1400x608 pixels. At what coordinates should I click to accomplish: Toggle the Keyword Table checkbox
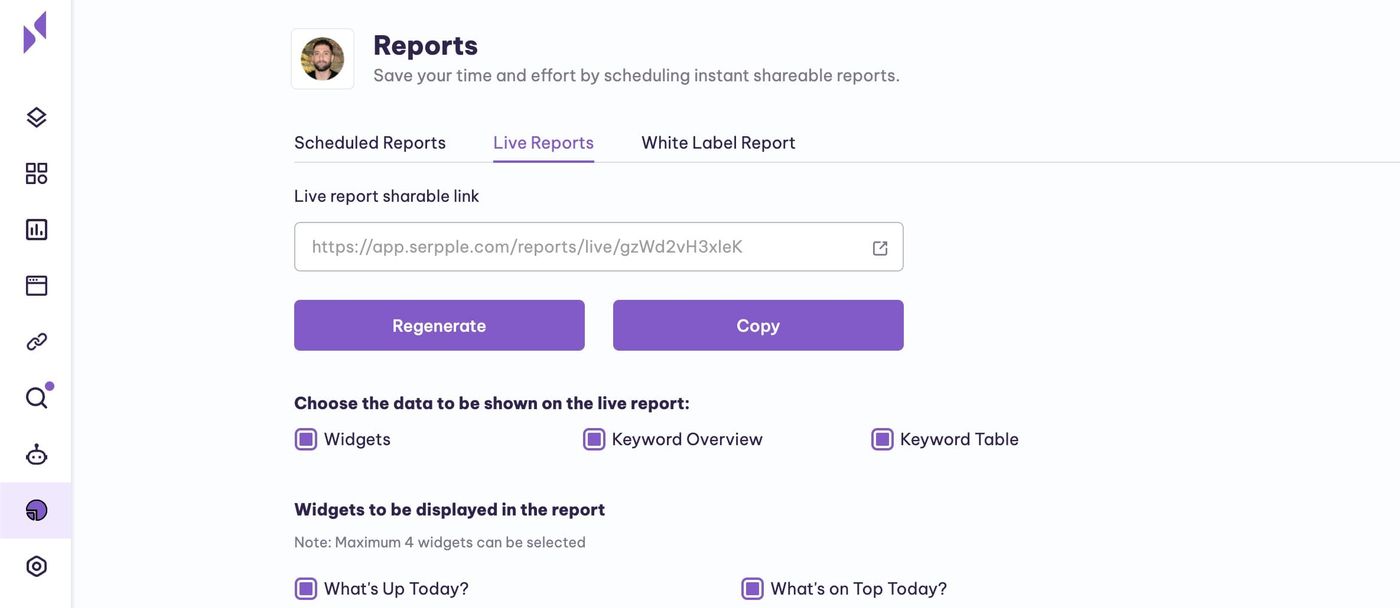pyautogui.click(x=882, y=440)
